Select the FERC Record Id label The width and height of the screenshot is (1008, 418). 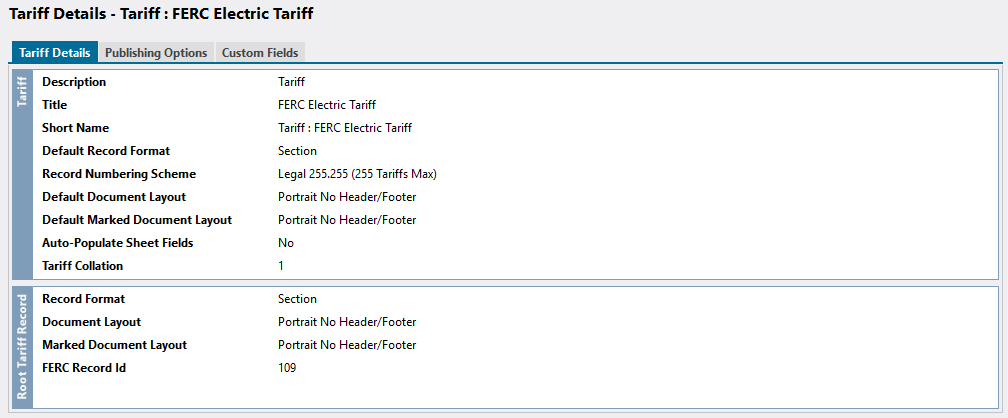click(84, 368)
